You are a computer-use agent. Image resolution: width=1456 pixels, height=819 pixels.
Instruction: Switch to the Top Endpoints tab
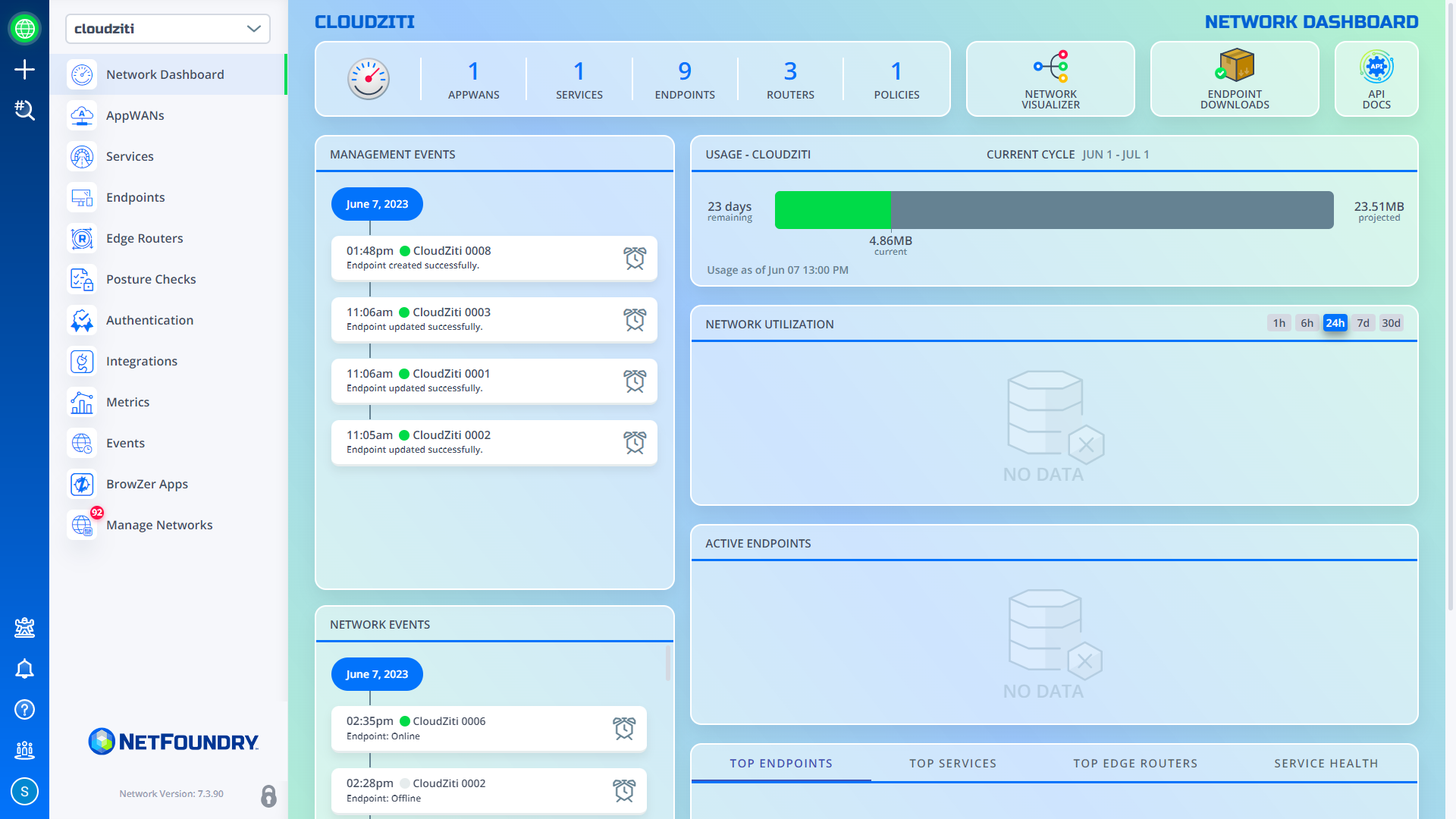pyautogui.click(x=781, y=764)
